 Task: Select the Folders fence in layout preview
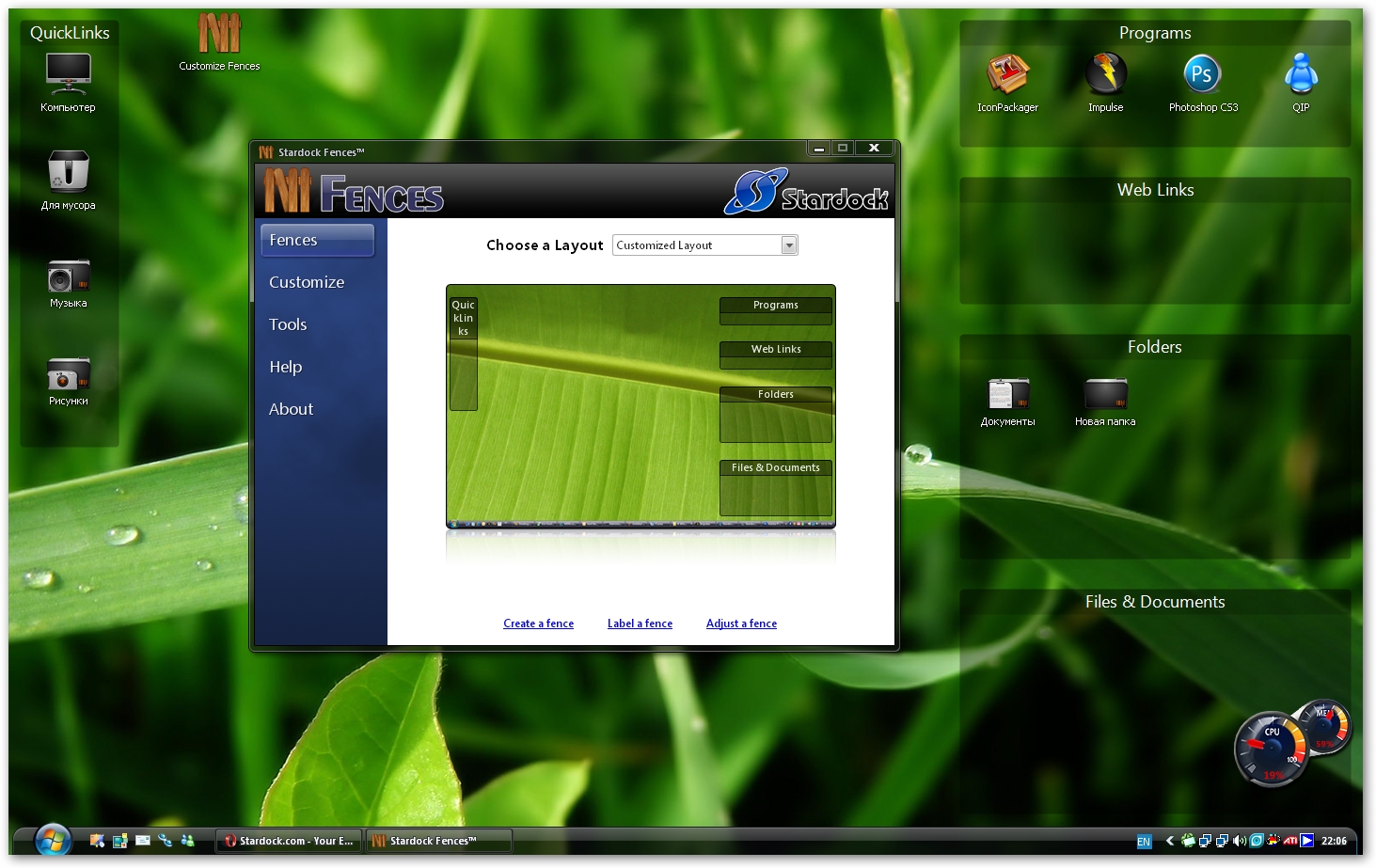[x=776, y=415]
